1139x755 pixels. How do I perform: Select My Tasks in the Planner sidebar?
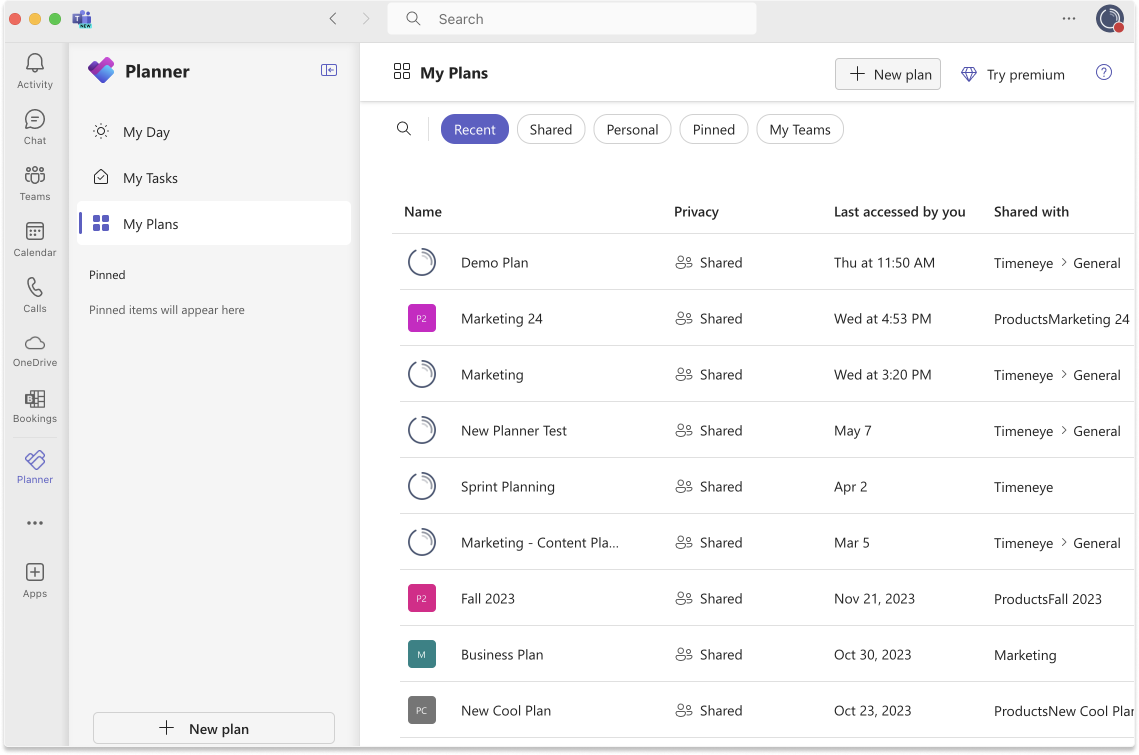tap(151, 177)
